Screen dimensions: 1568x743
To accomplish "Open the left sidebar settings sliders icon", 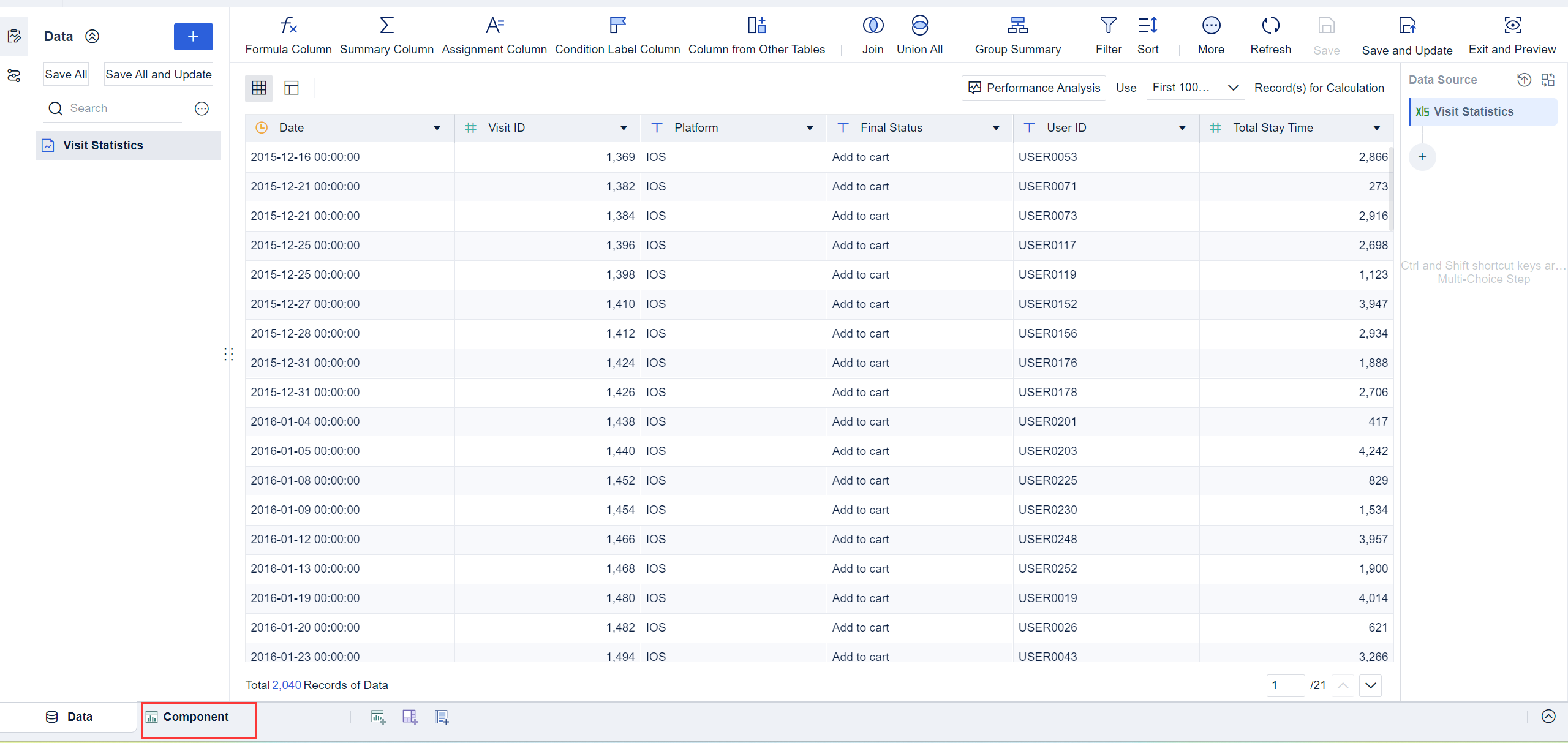I will [x=13, y=75].
